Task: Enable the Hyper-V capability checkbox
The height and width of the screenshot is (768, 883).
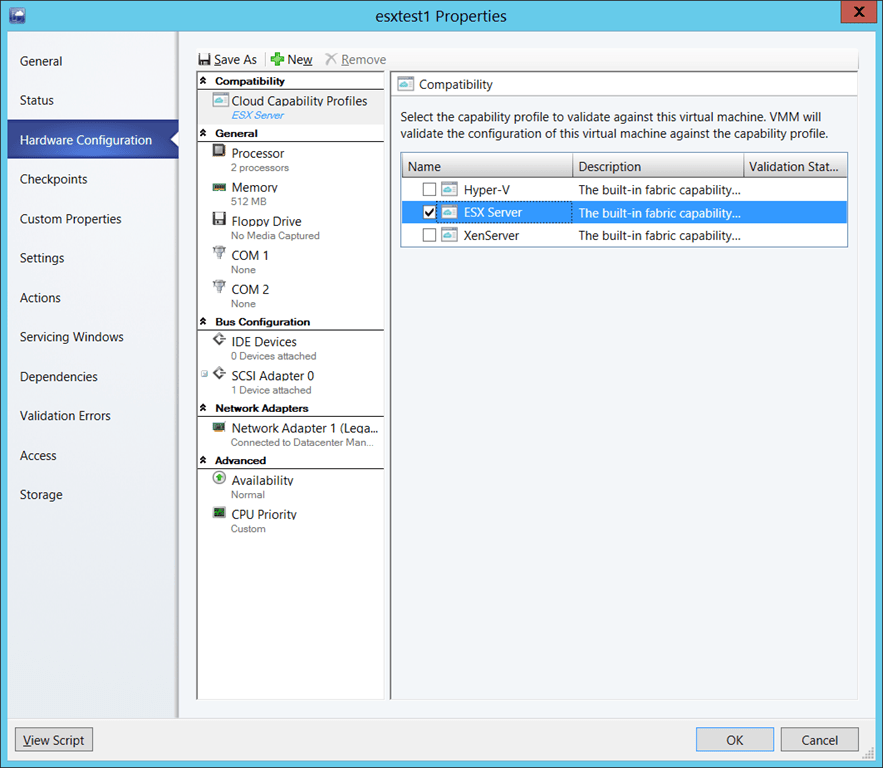Action: click(430, 189)
